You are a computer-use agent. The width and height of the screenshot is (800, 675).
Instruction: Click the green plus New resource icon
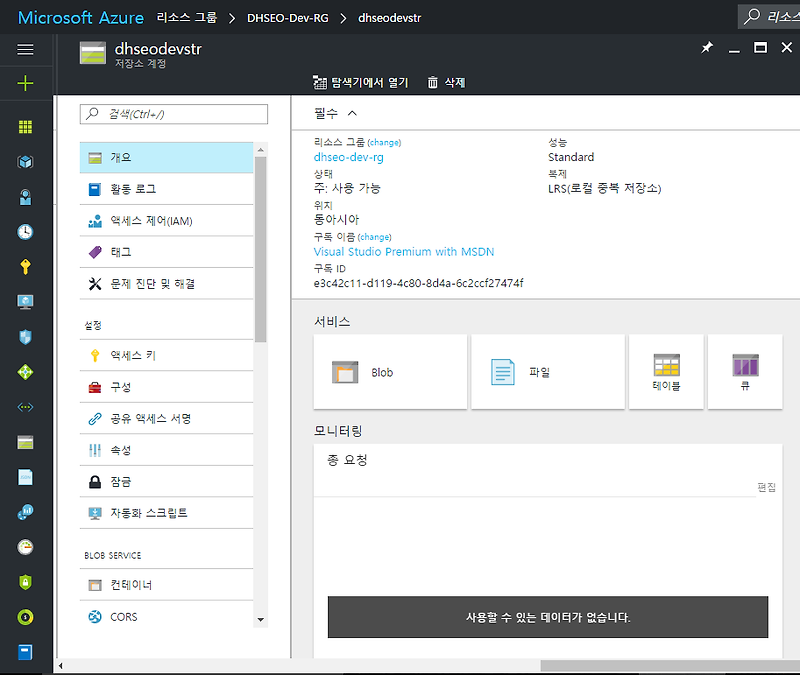coord(25,83)
